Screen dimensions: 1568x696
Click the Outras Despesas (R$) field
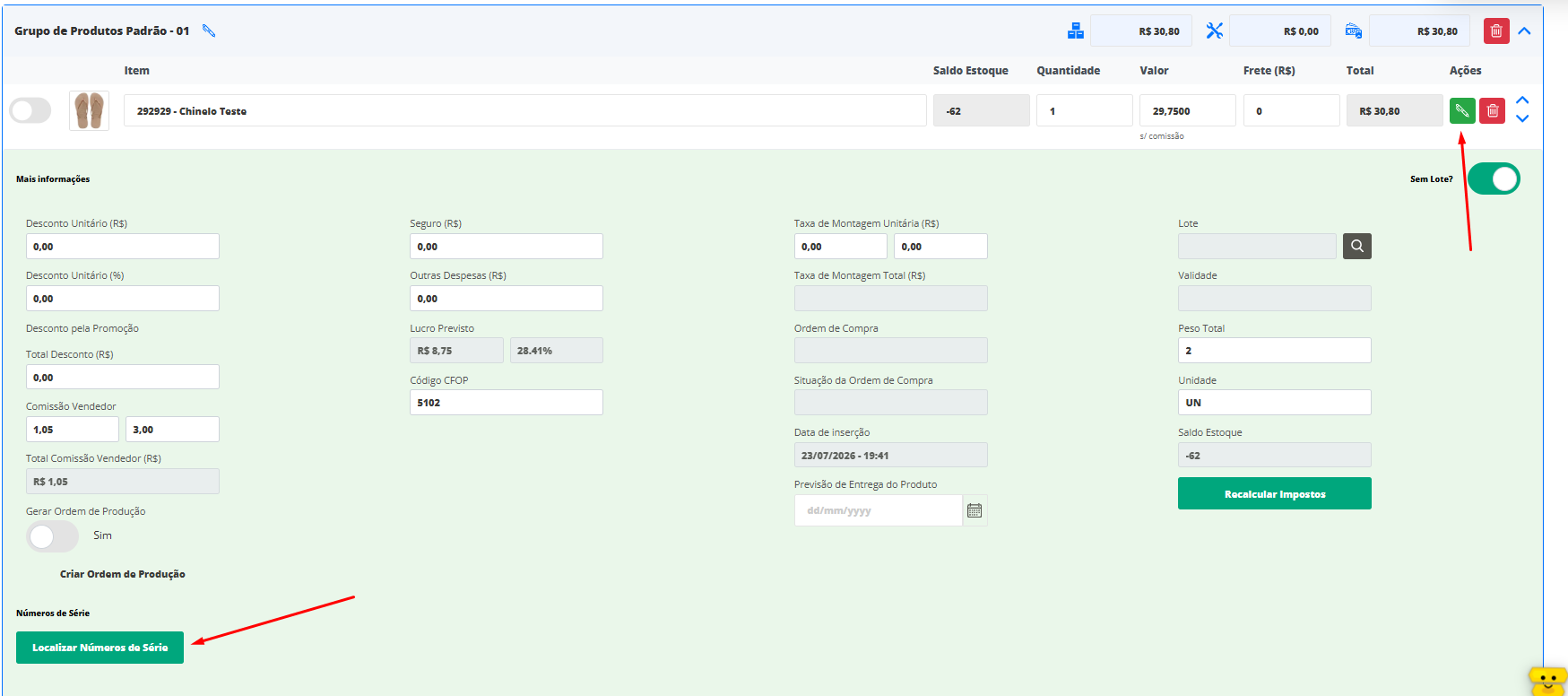point(507,299)
